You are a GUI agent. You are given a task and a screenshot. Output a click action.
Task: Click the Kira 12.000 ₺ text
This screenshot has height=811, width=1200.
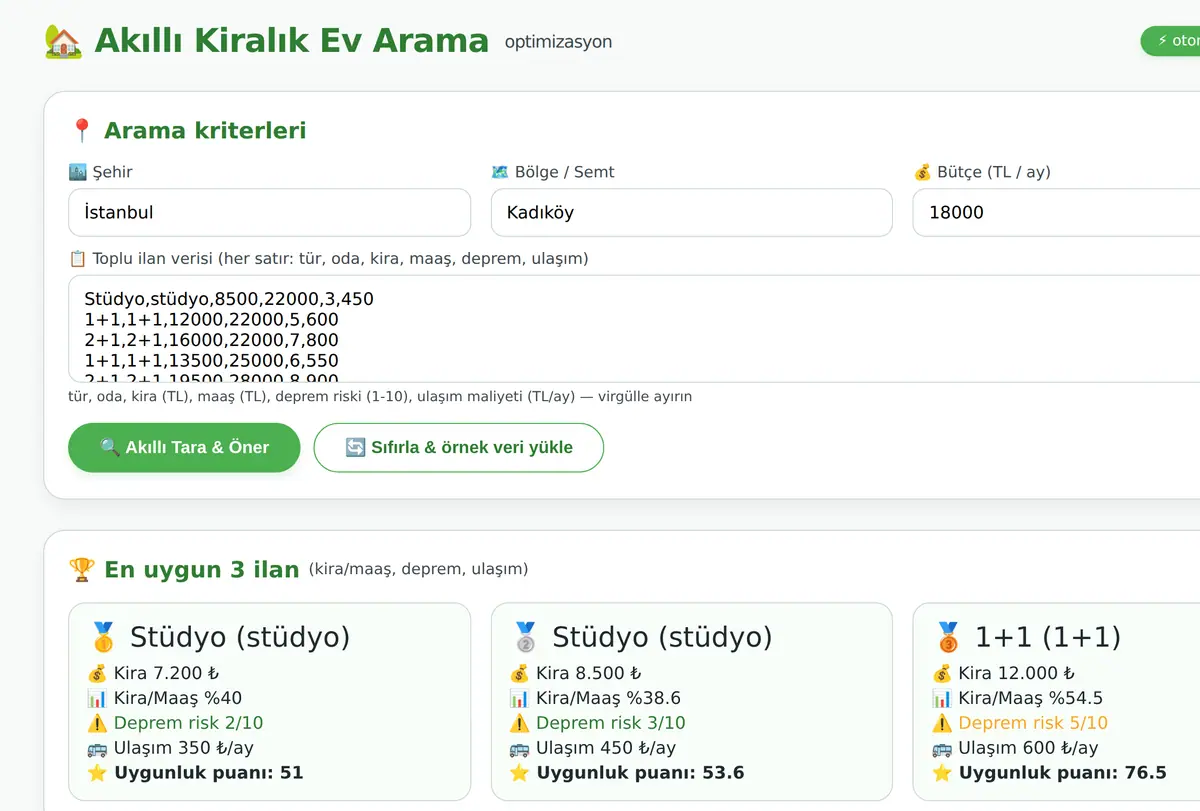pos(1017,673)
